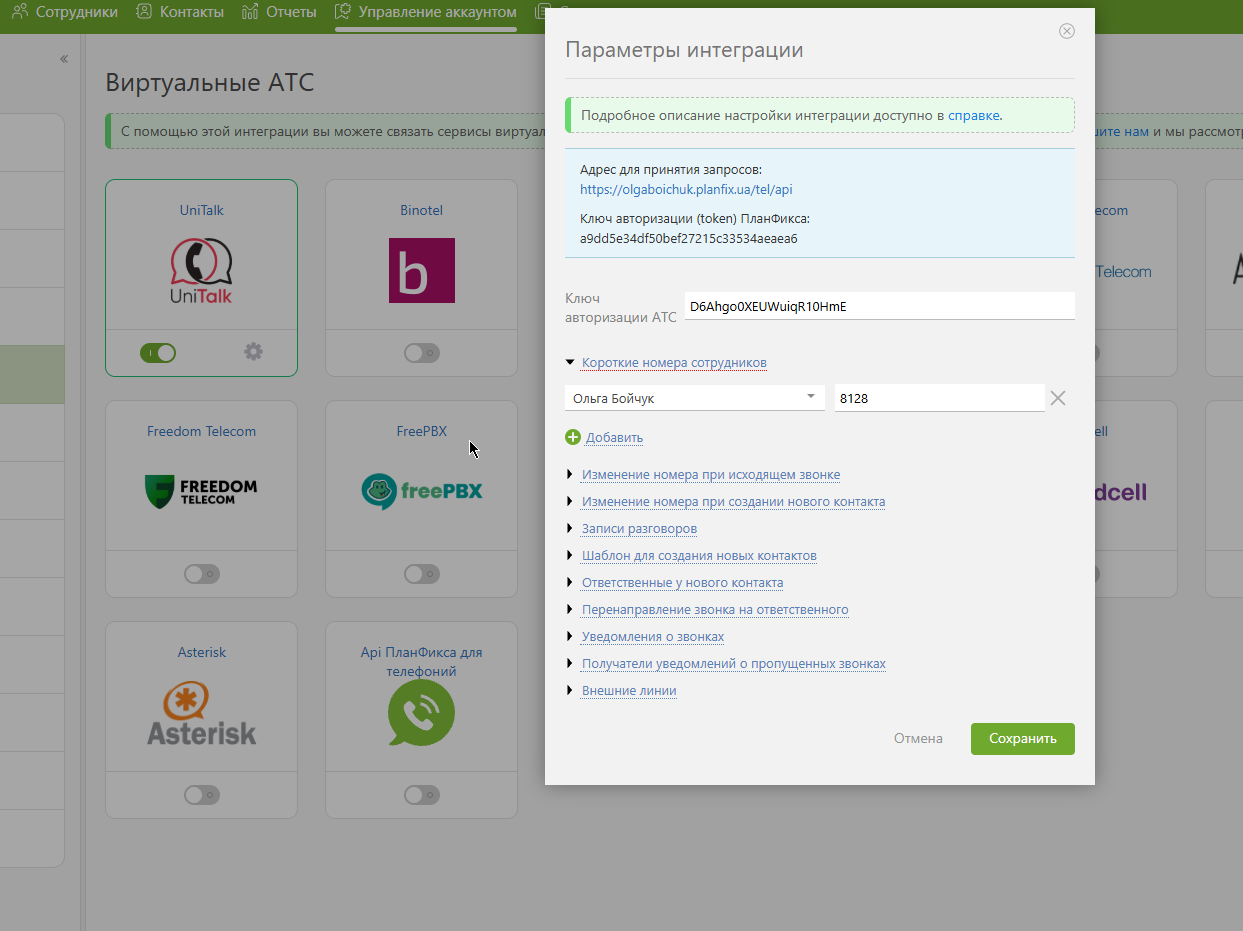The height and width of the screenshot is (931, 1243).
Task: Enable the FreePBX integration toggle
Action: [421, 574]
